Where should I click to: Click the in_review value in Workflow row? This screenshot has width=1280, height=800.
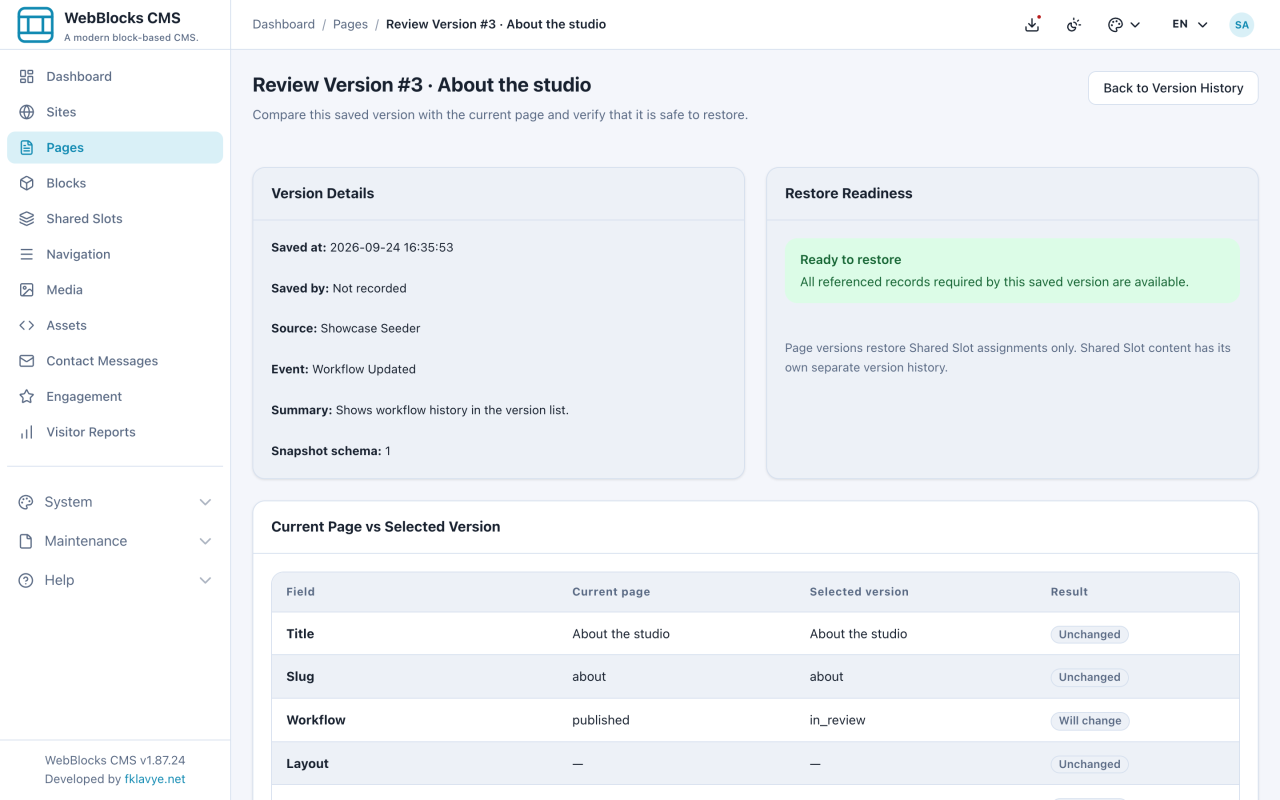(x=838, y=720)
